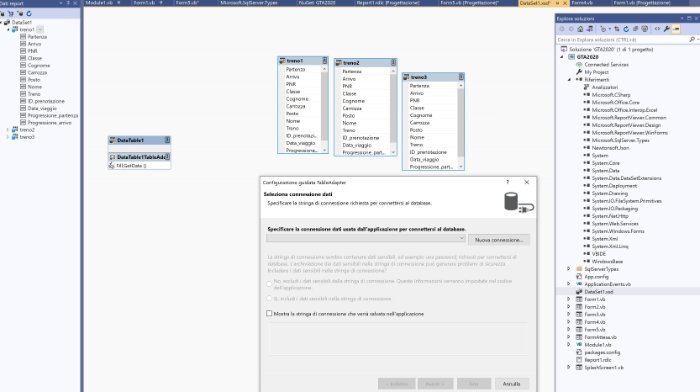Screen dimensions: 700x392
Task: Close the TableAdapter configuration wizard dialog
Action: [527, 182]
